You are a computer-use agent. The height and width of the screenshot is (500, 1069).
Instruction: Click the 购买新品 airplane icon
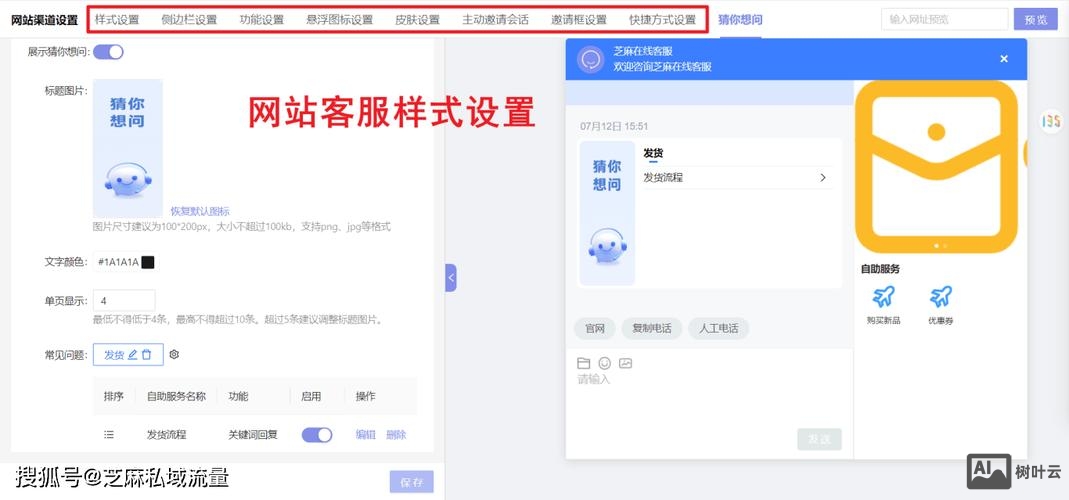coord(884,297)
